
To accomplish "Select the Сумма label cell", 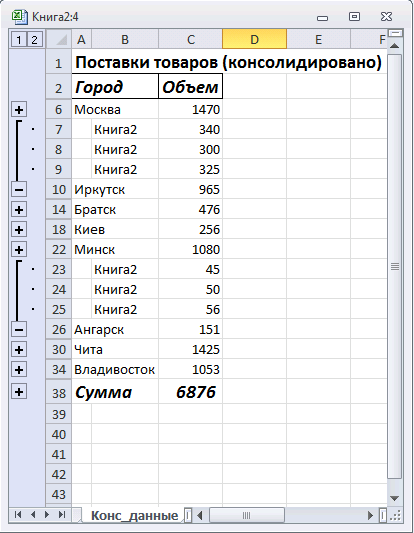I will [x=115, y=392].
